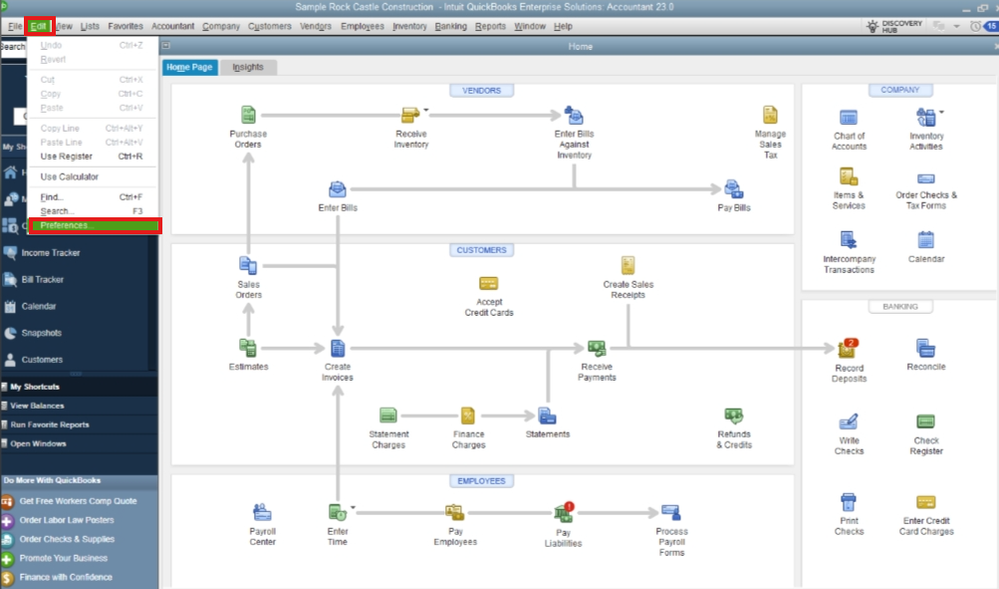Open Enter Bills Against Inventory
Screen dimensions: 999x589
pos(573,115)
